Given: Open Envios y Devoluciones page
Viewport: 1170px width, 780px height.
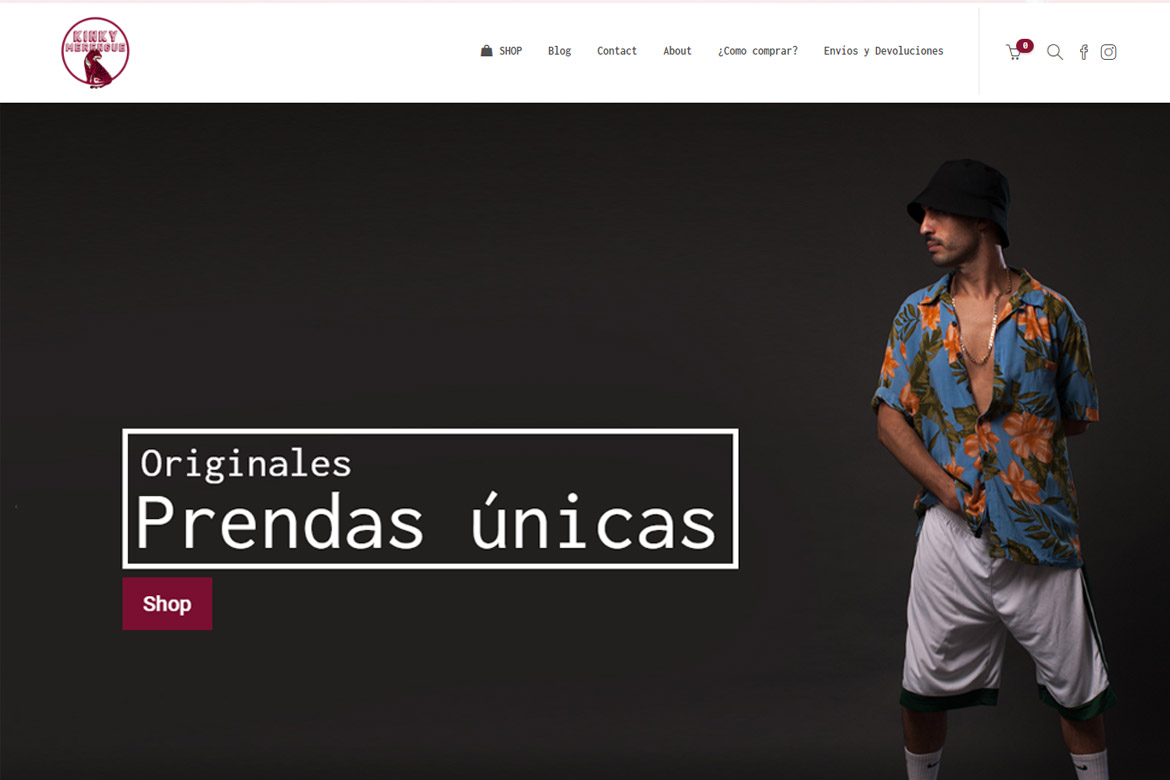Looking at the screenshot, I should point(883,51).
